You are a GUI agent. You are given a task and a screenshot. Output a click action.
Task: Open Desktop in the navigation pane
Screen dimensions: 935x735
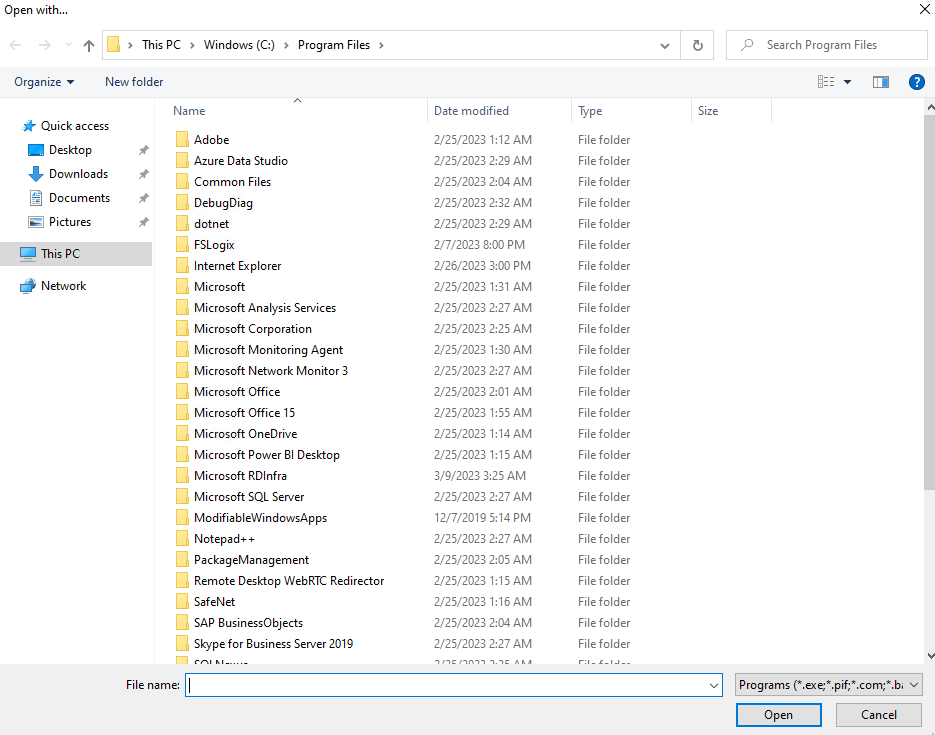pyautogui.click(x=70, y=150)
